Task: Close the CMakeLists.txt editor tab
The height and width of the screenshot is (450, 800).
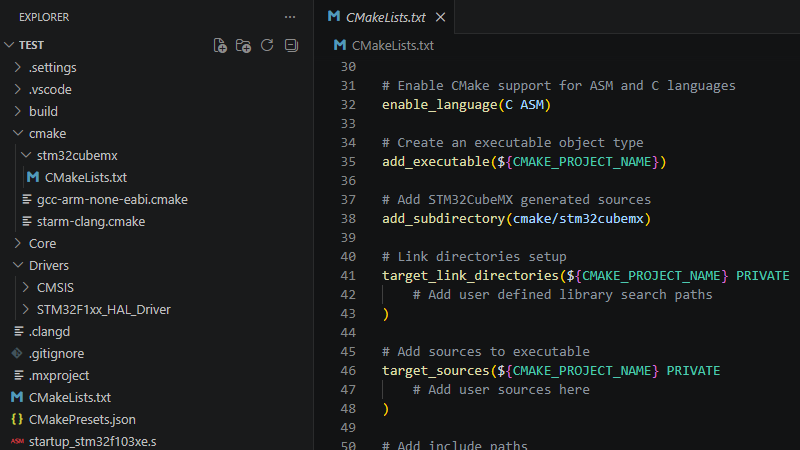Action: point(440,17)
